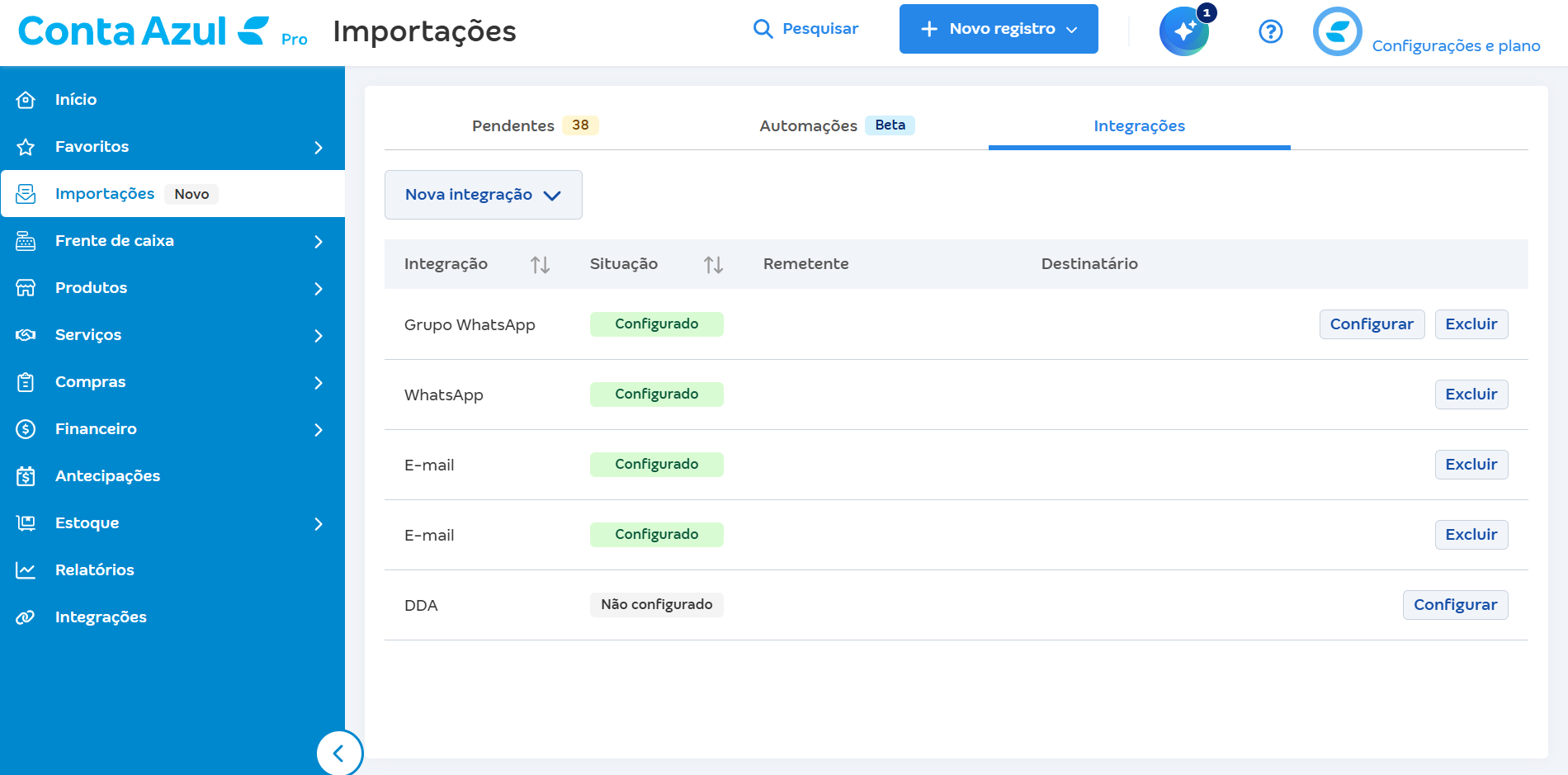Click the Remetente column header
The width and height of the screenshot is (1568, 775).
point(806,264)
